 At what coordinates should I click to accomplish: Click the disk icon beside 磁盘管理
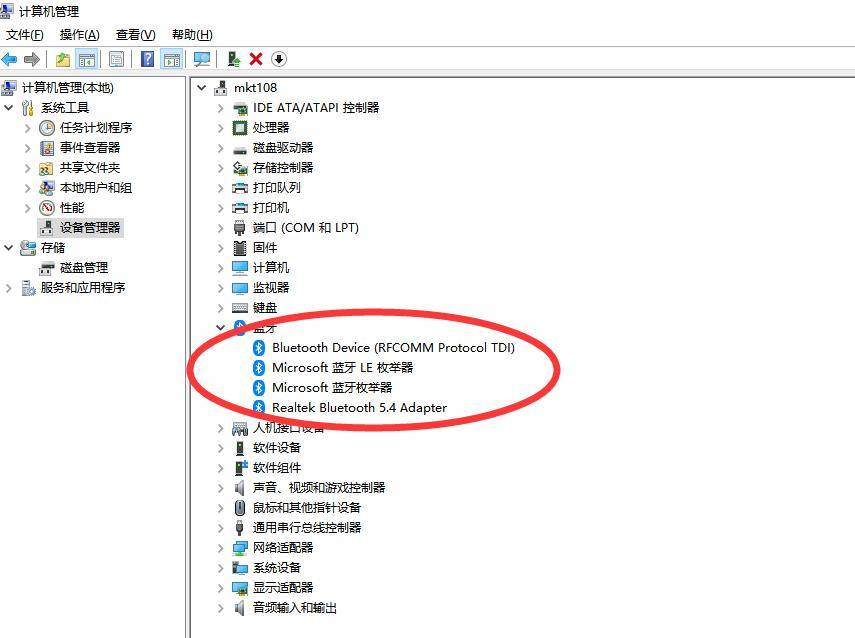point(47,268)
